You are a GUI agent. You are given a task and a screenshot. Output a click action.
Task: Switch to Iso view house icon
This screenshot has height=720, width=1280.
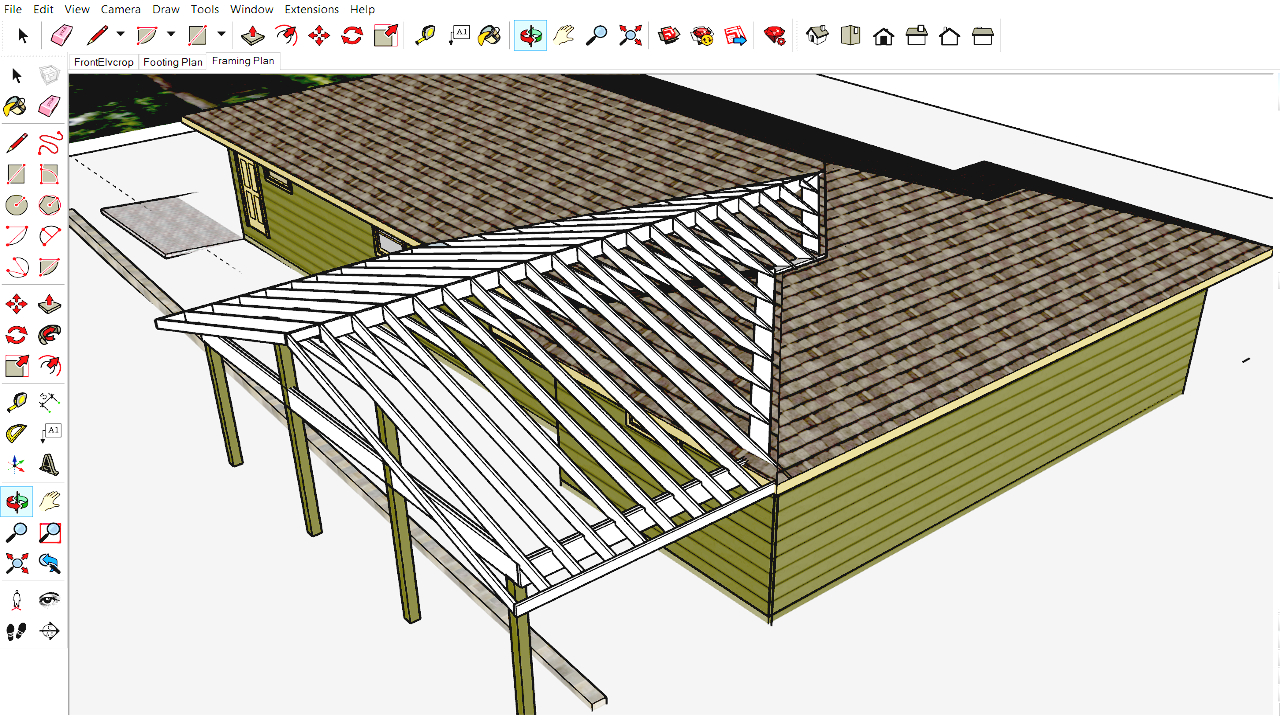tap(817, 36)
